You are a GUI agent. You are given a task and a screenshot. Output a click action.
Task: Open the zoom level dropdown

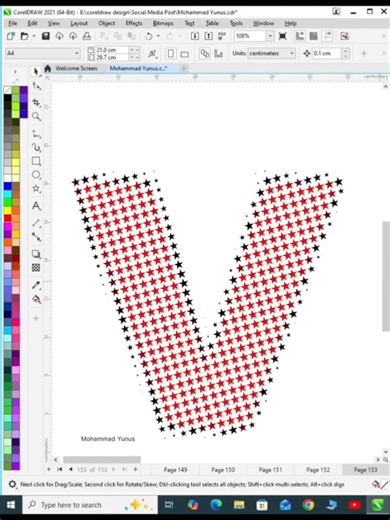[x=270, y=36]
